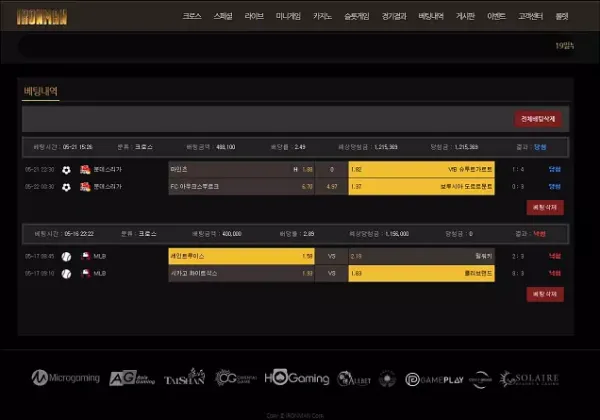This screenshot has width=600, height=420.
Task: Click the AG Asia Gaming logo
Action: (132, 378)
